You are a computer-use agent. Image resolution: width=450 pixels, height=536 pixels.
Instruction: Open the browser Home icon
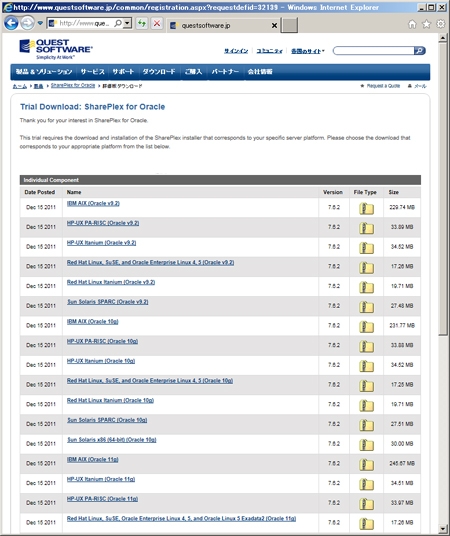click(412, 24)
